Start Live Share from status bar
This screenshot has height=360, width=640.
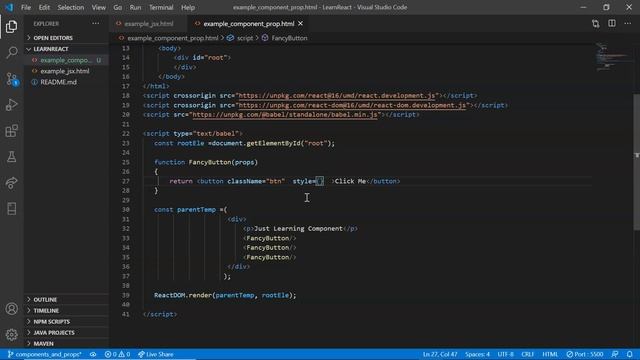[x=156, y=354]
